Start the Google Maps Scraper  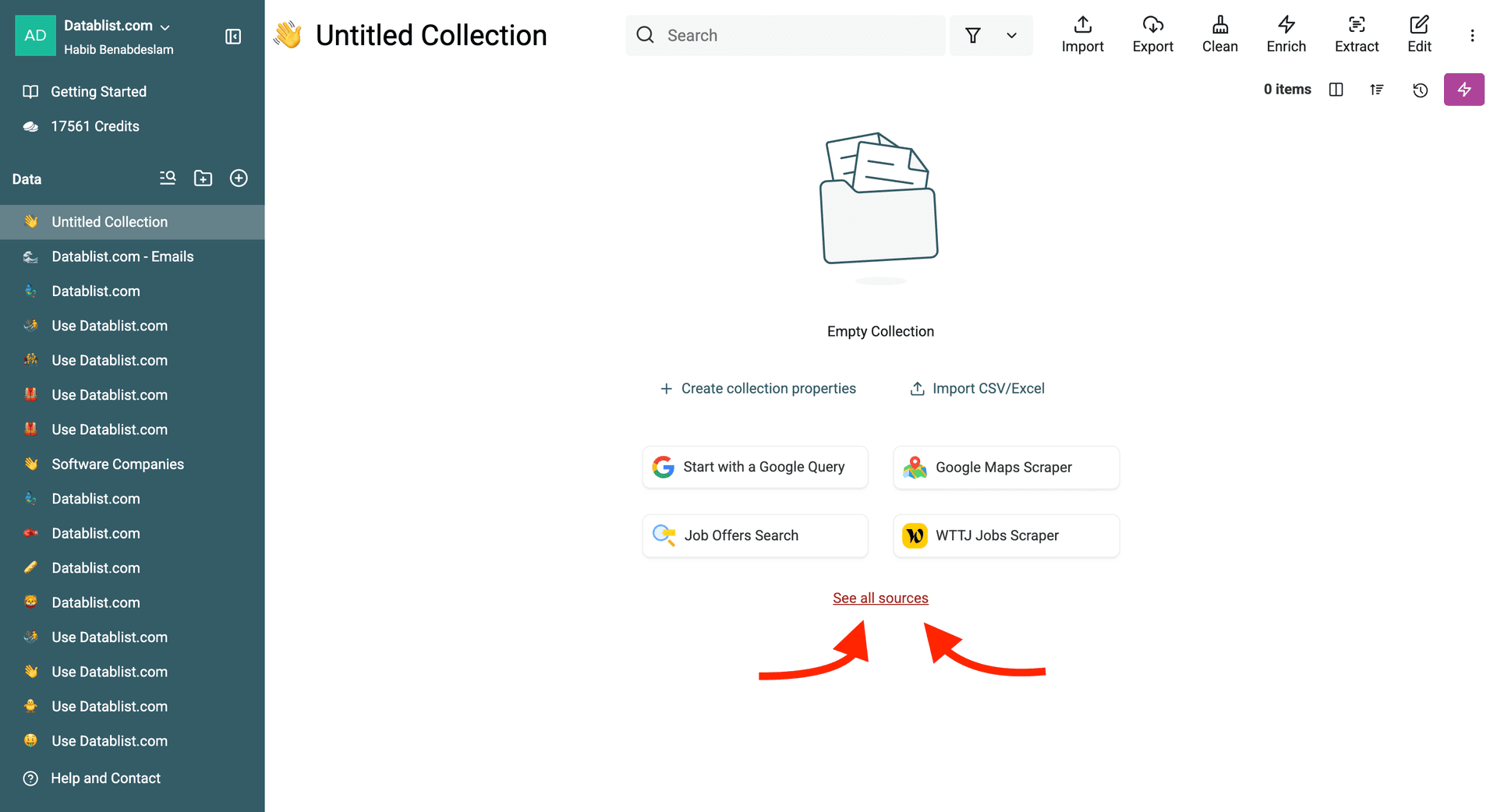pos(1005,468)
